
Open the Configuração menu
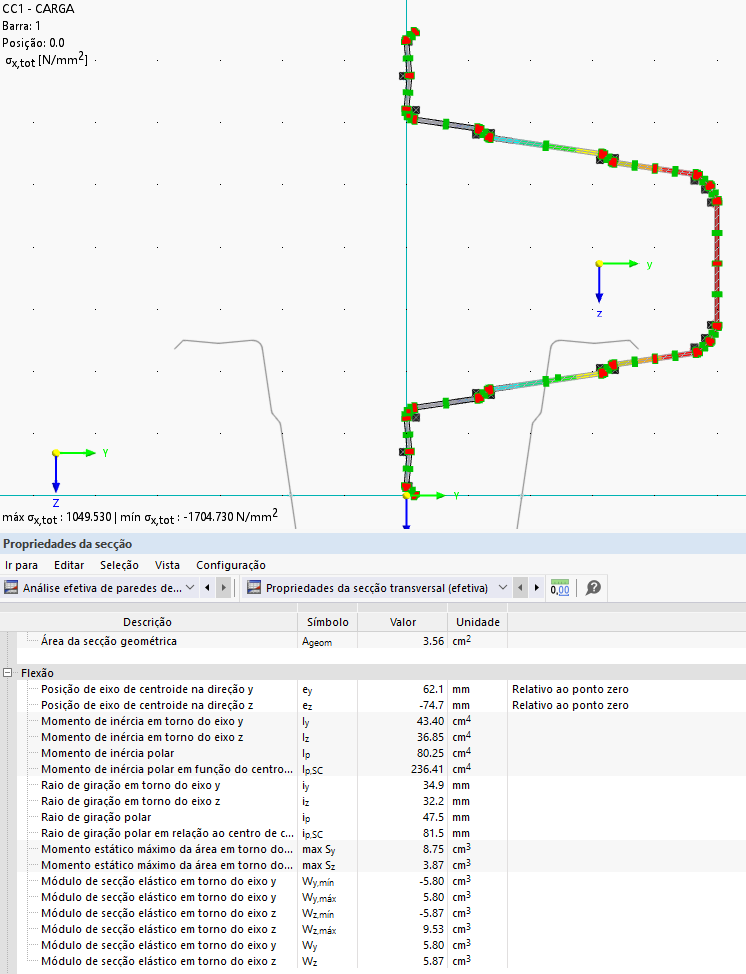point(231,565)
